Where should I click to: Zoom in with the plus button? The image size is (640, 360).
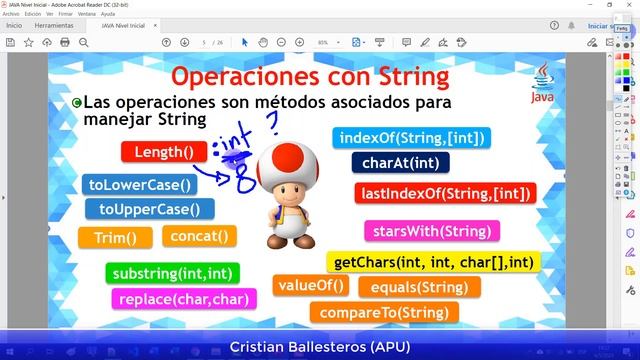[x=300, y=42]
